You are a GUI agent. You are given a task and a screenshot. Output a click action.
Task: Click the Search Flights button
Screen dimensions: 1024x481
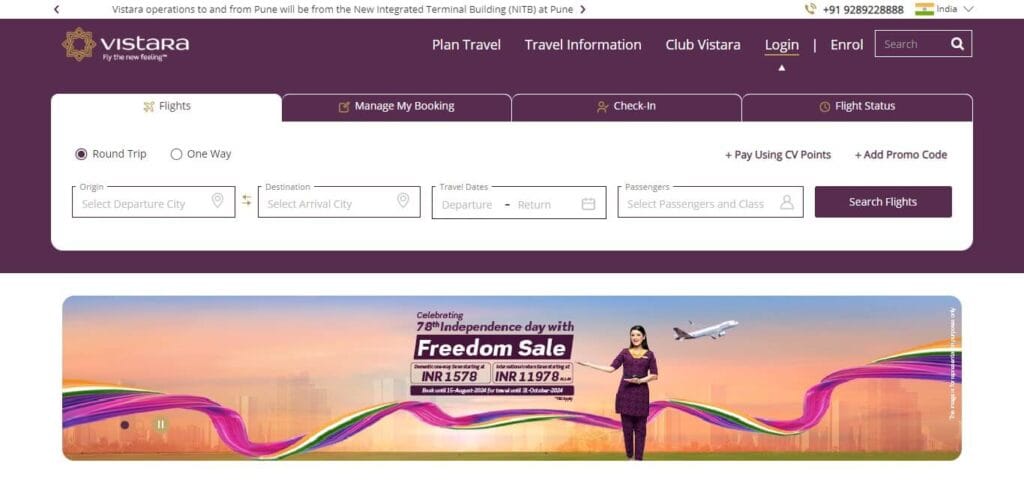(883, 202)
